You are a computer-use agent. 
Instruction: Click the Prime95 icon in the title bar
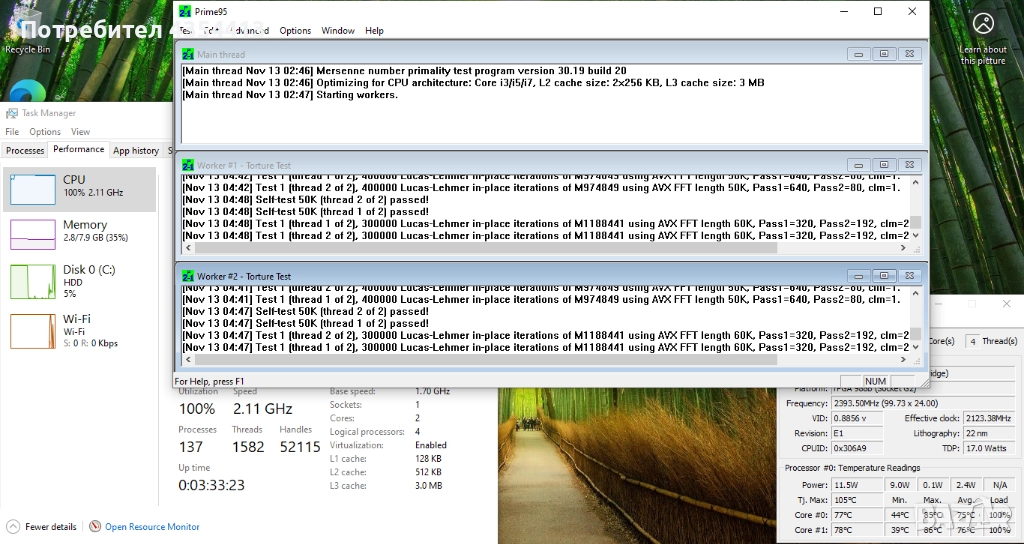[x=185, y=11]
